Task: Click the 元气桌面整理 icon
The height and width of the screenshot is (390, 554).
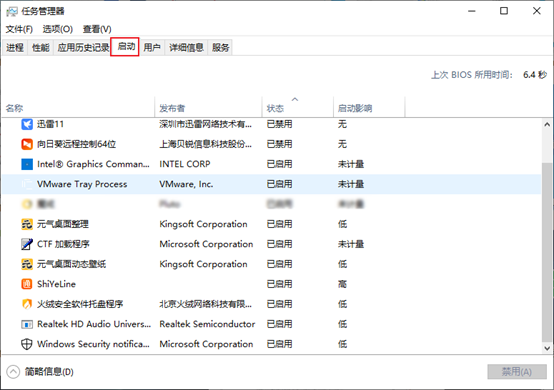Action: pos(27,224)
